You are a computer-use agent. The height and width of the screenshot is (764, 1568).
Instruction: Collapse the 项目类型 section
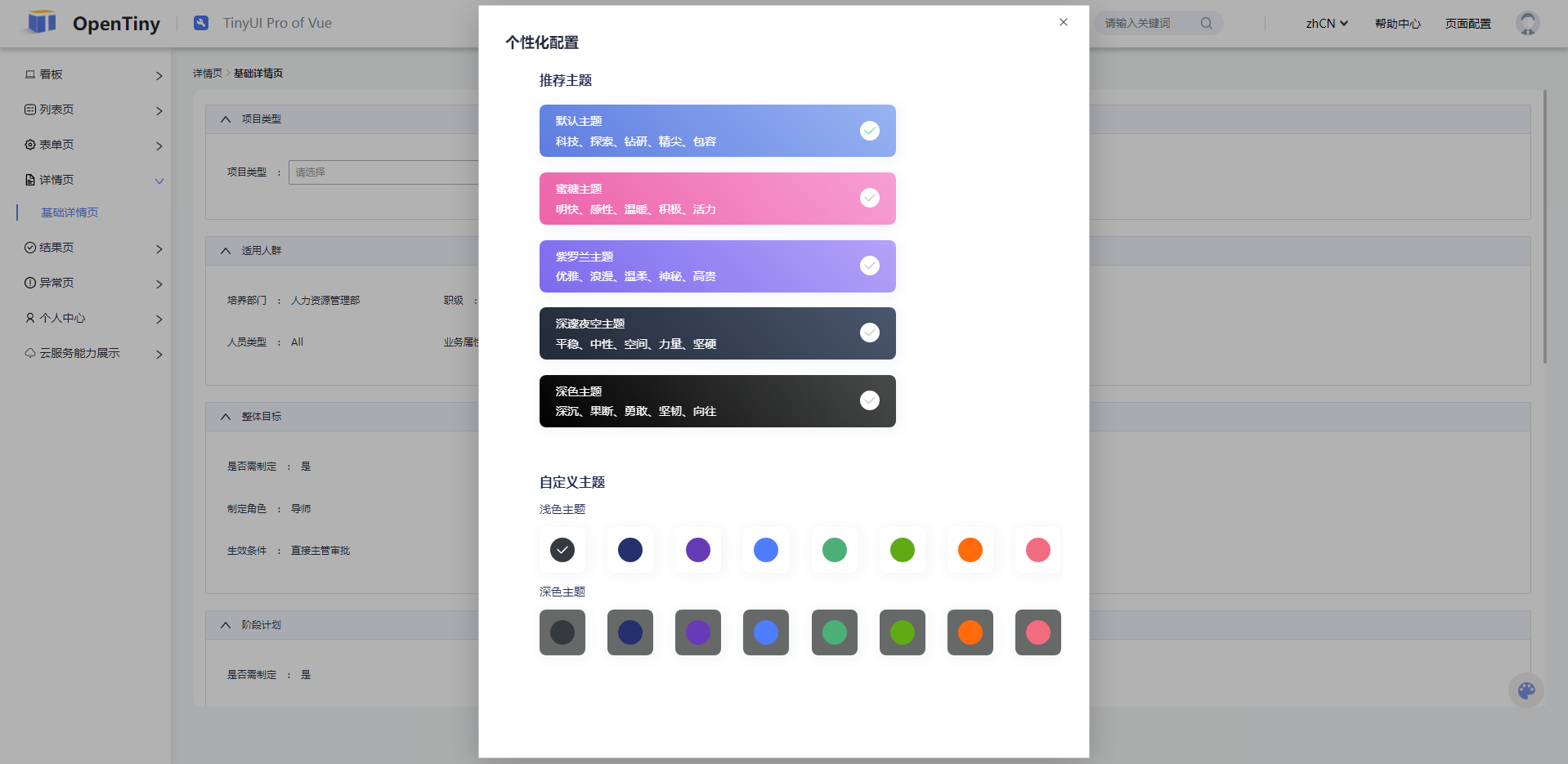pos(226,119)
